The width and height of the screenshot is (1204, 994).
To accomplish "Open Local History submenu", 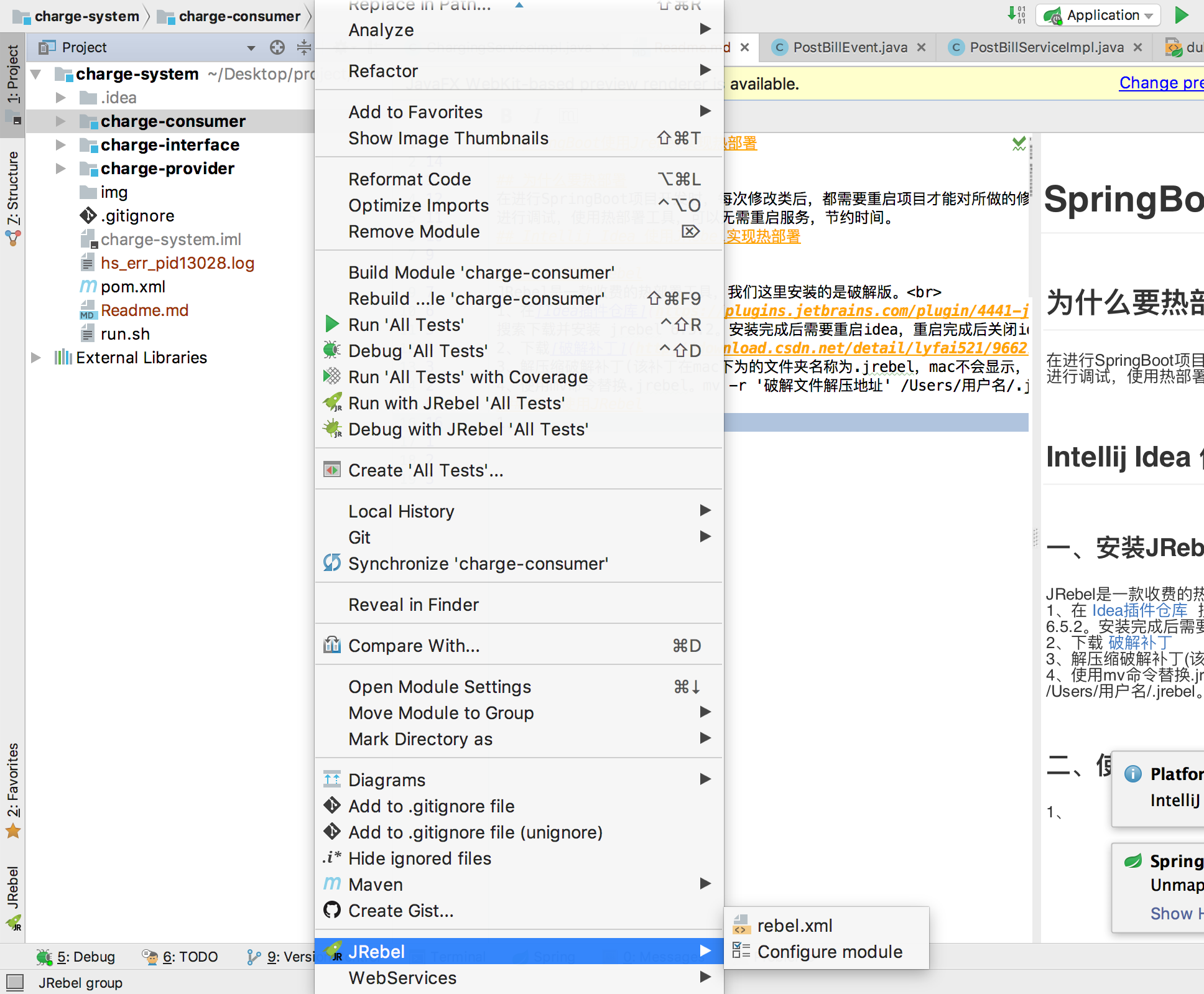I will point(519,511).
